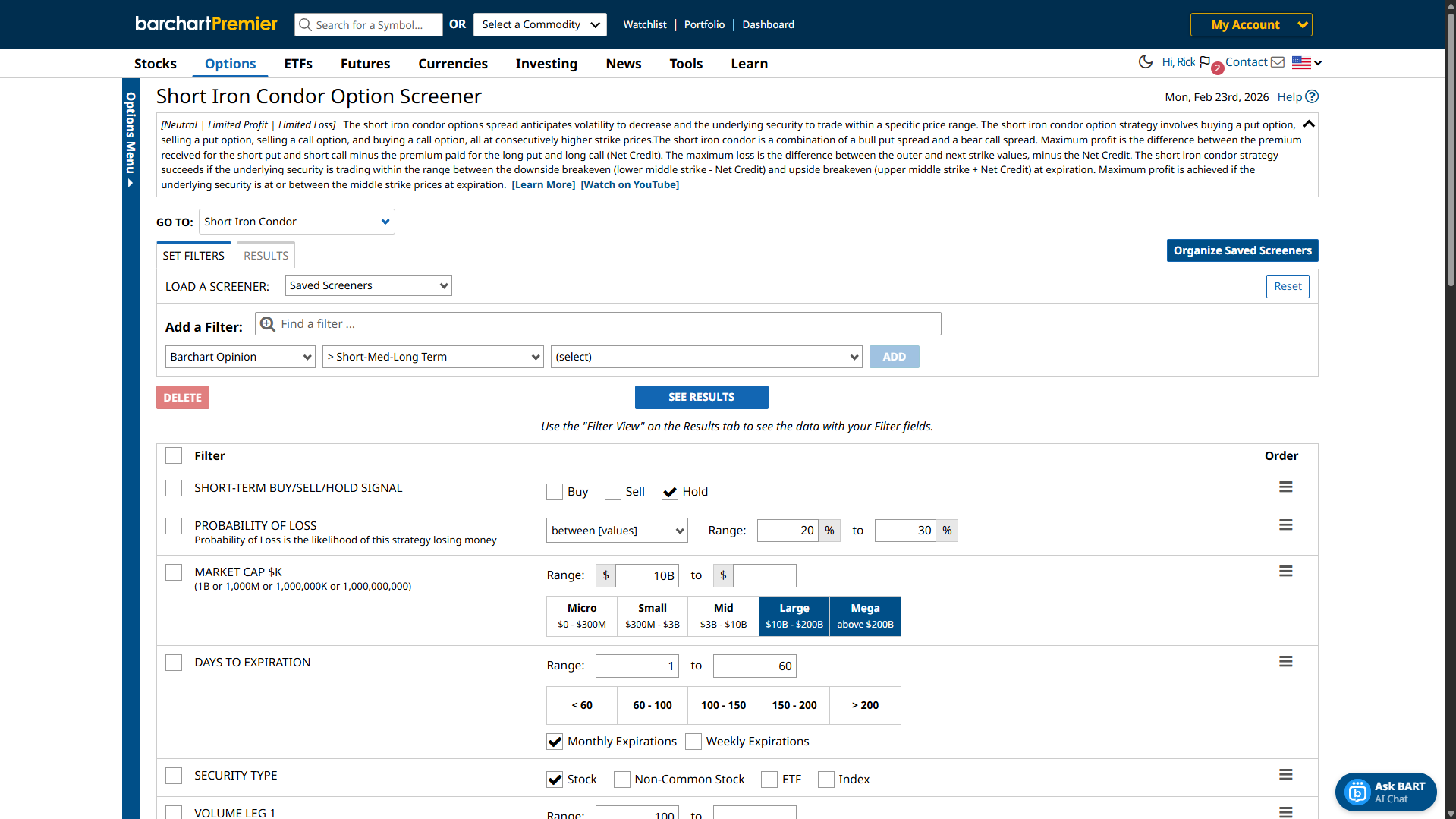Uncheck the Hold signal checkbox
The width and height of the screenshot is (1456, 819).
coord(670,492)
